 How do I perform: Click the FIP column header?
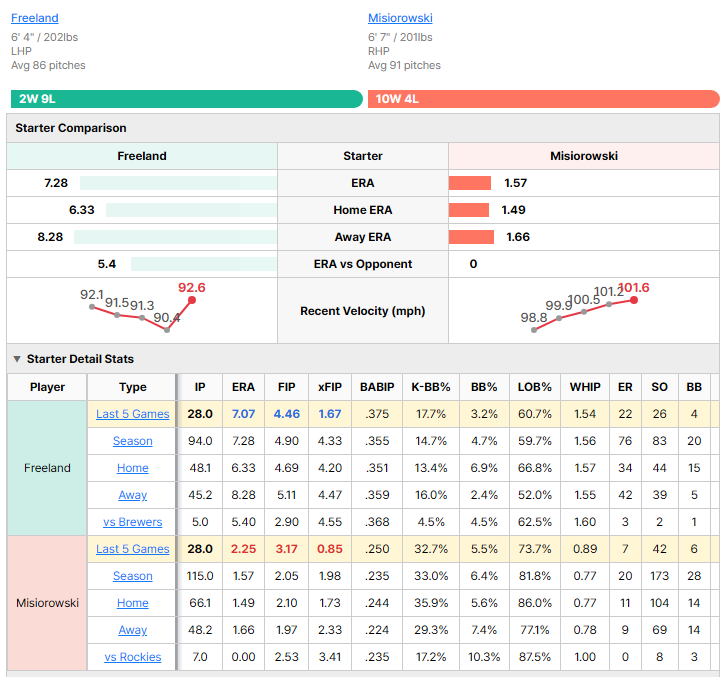pyautogui.click(x=286, y=387)
